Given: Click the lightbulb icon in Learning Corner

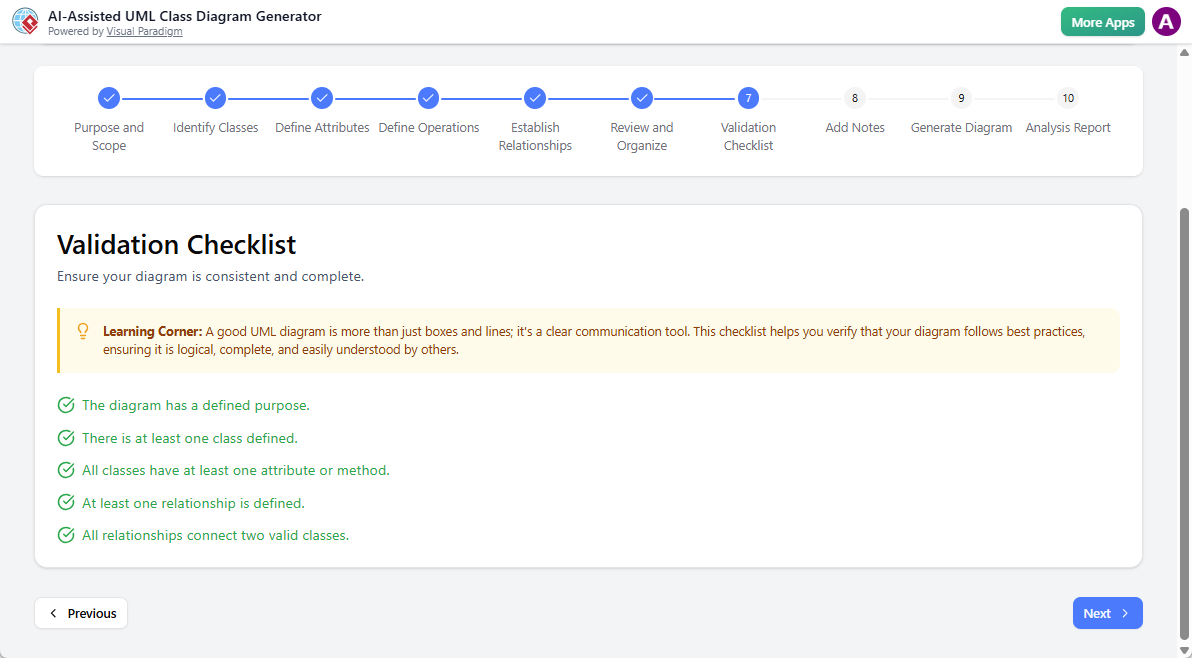Looking at the screenshot, I should 83,330.
